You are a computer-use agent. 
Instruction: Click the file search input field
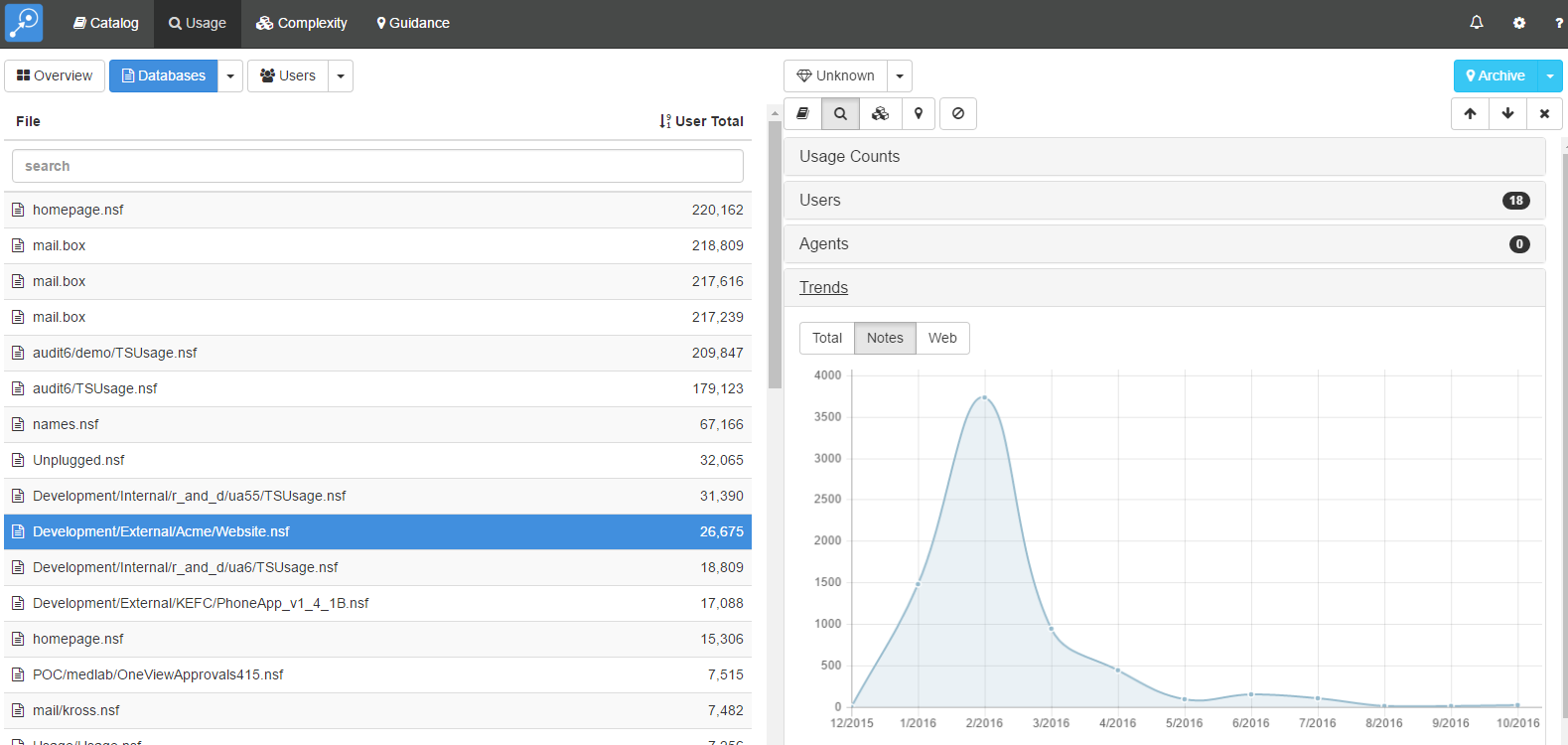[377, 166]
